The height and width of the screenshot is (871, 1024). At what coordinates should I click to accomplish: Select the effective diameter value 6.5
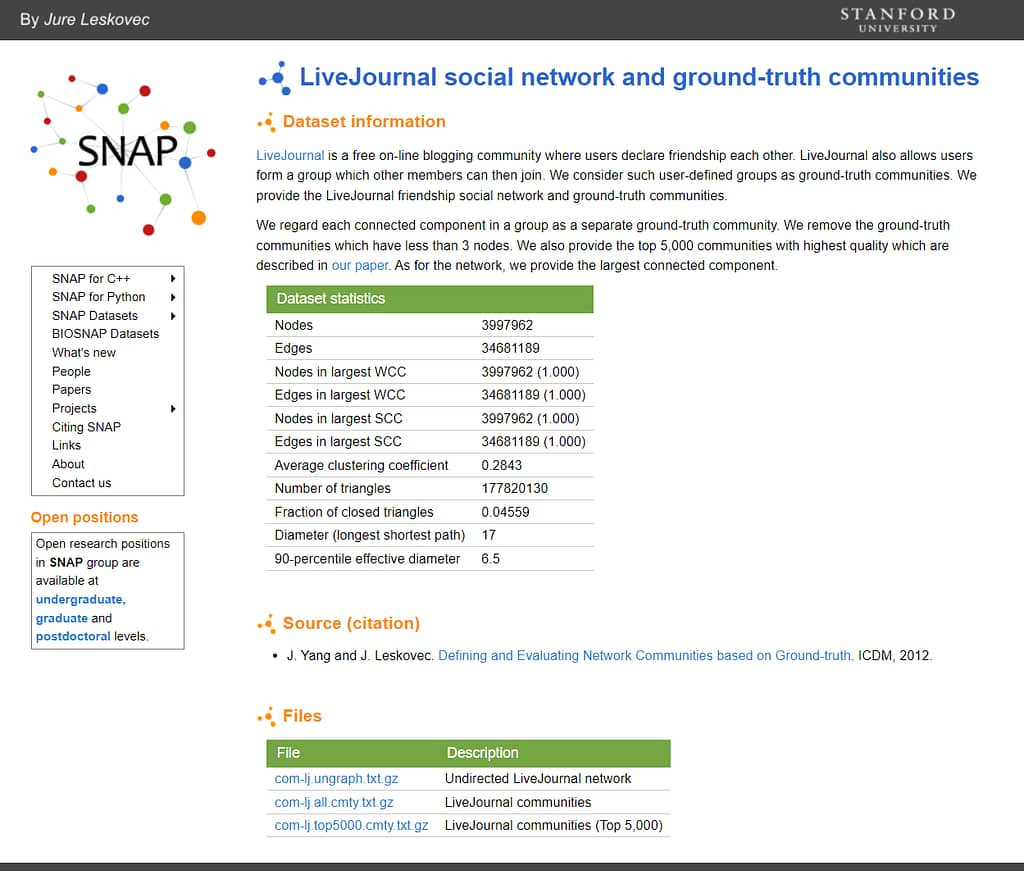pyautogui.click(x=490, y=559)
